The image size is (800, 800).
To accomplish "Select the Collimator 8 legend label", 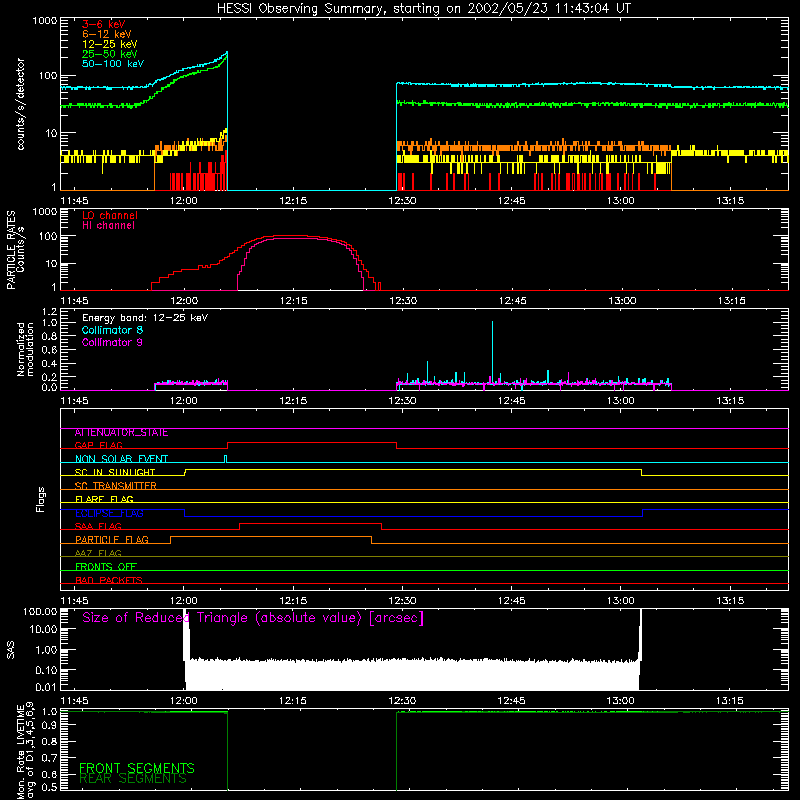I will click(112, 330).
